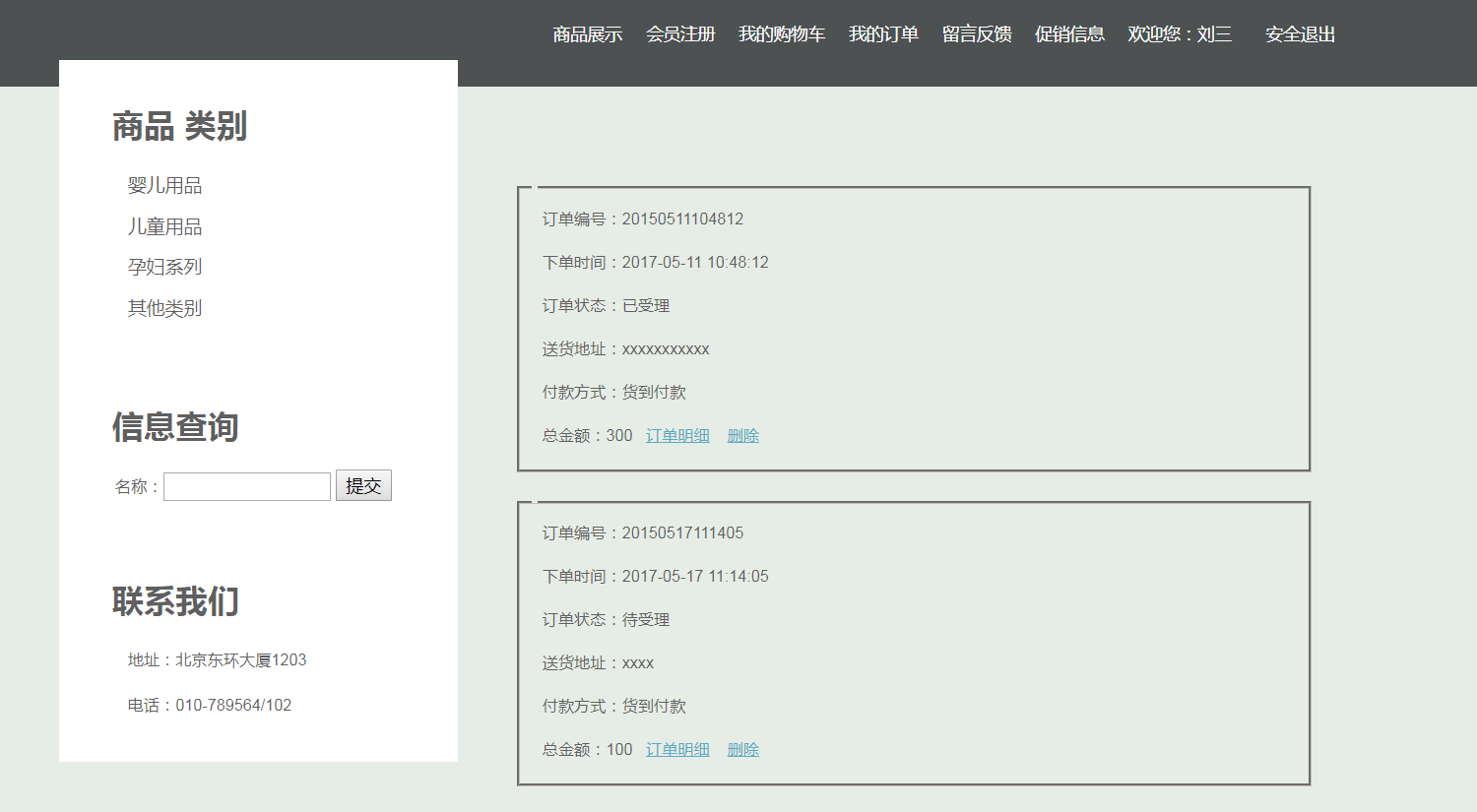This screenshot has width=1477, height=812.
Task: View 订单明细 for order 20150517111405
Action: pos(677,749)
